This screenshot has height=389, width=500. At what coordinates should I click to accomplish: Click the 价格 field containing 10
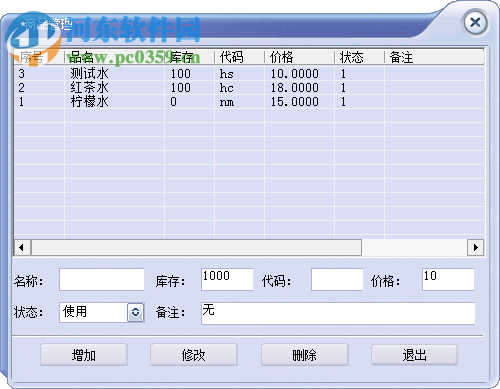448,280
